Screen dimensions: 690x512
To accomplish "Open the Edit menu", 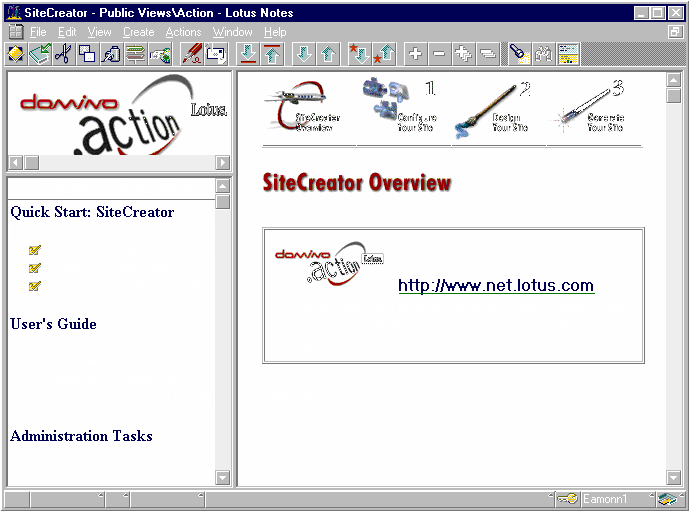I will pyautogui.click(x=67, y=32).
